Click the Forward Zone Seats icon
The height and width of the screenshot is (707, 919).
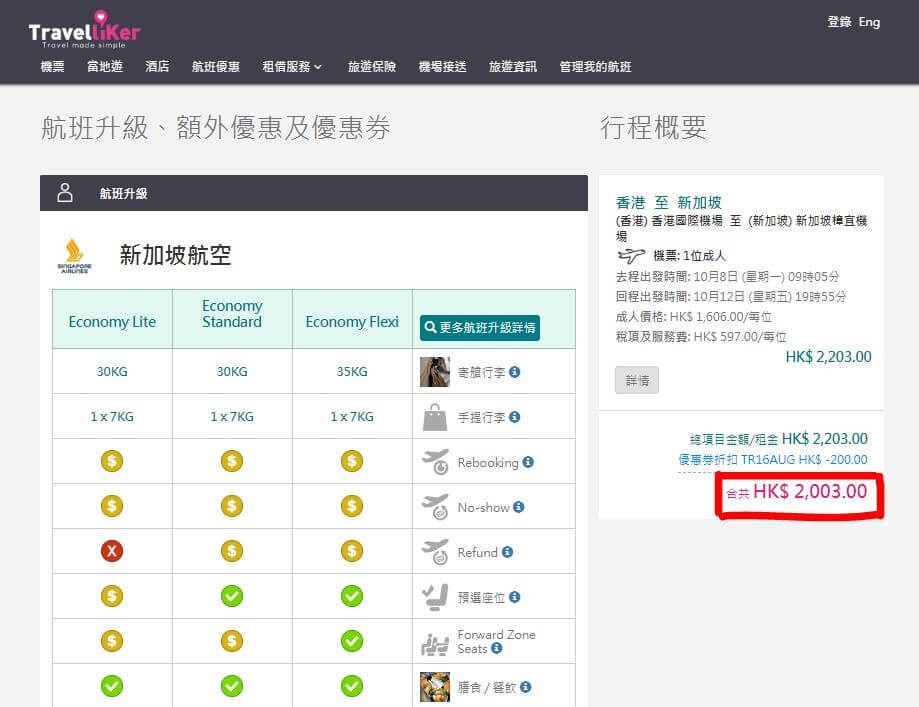coord(435,644)
